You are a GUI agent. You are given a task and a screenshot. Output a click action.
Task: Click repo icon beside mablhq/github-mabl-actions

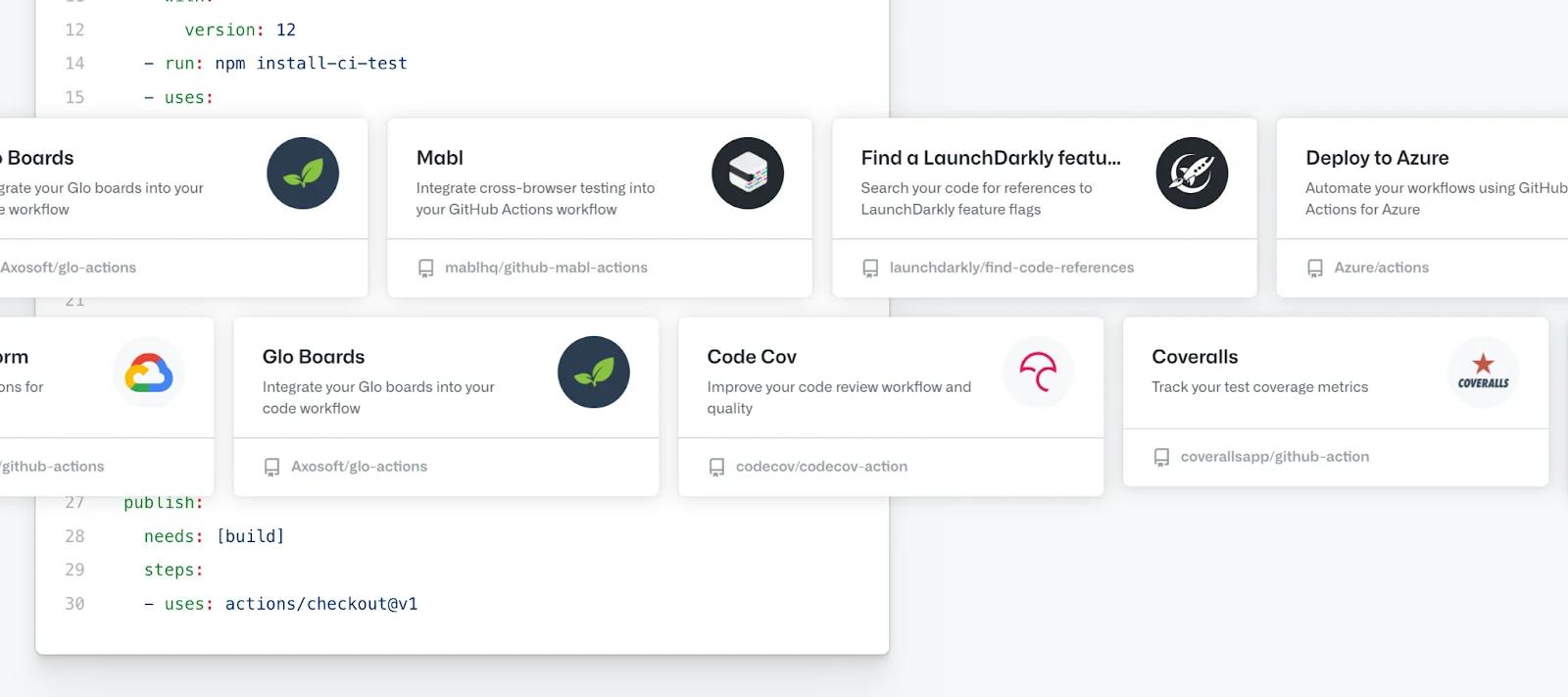pos(426,269)
